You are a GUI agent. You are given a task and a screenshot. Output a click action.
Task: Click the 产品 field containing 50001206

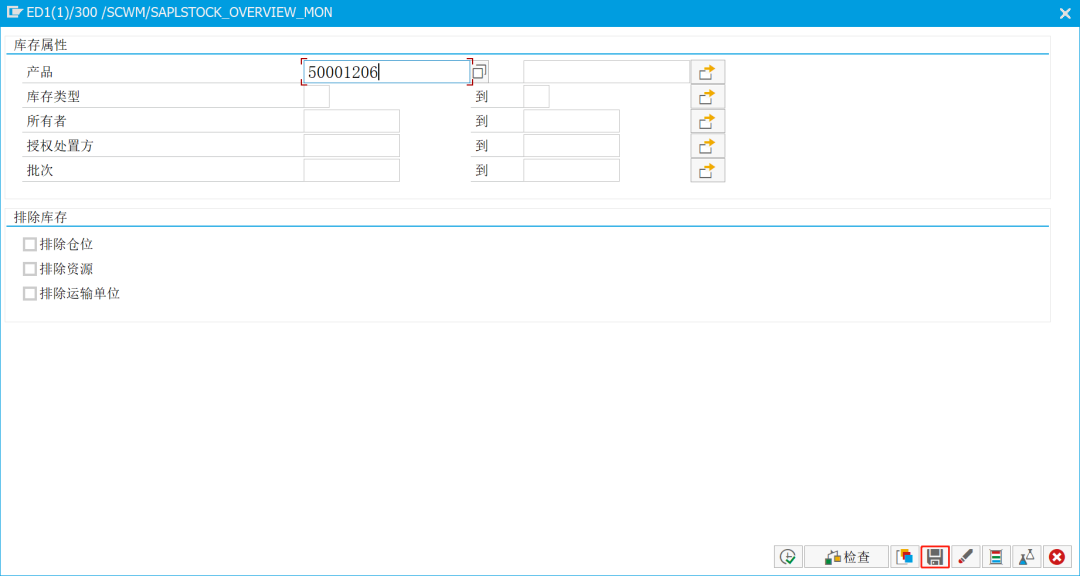tap(386, 72)
